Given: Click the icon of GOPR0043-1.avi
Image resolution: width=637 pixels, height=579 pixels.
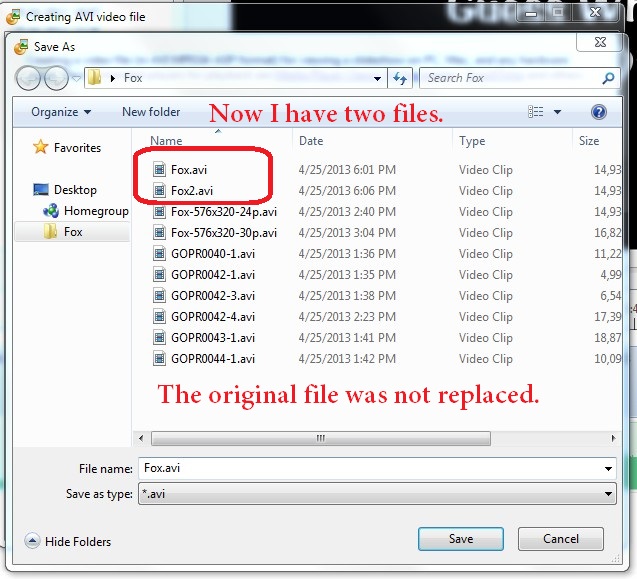Looking at the screenshot, I should coord(159,338).
